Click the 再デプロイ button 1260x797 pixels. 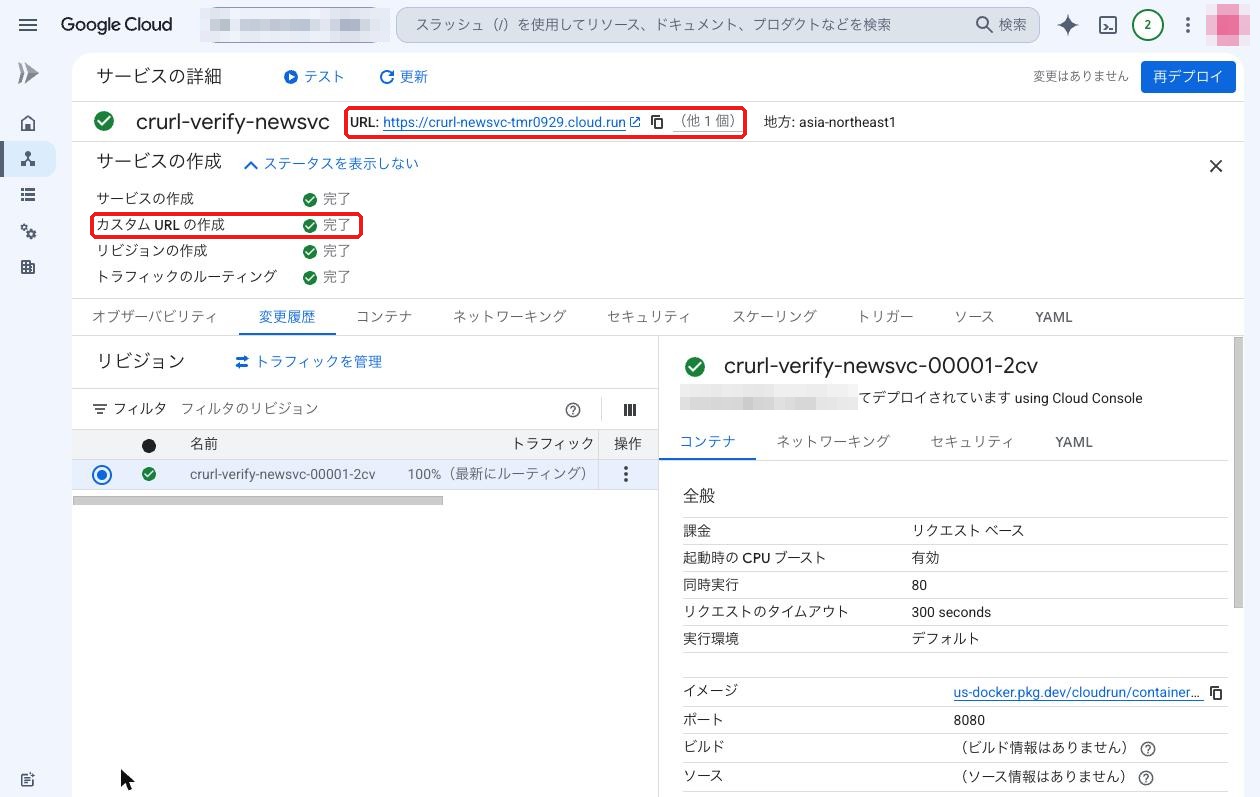[1188, 77]
